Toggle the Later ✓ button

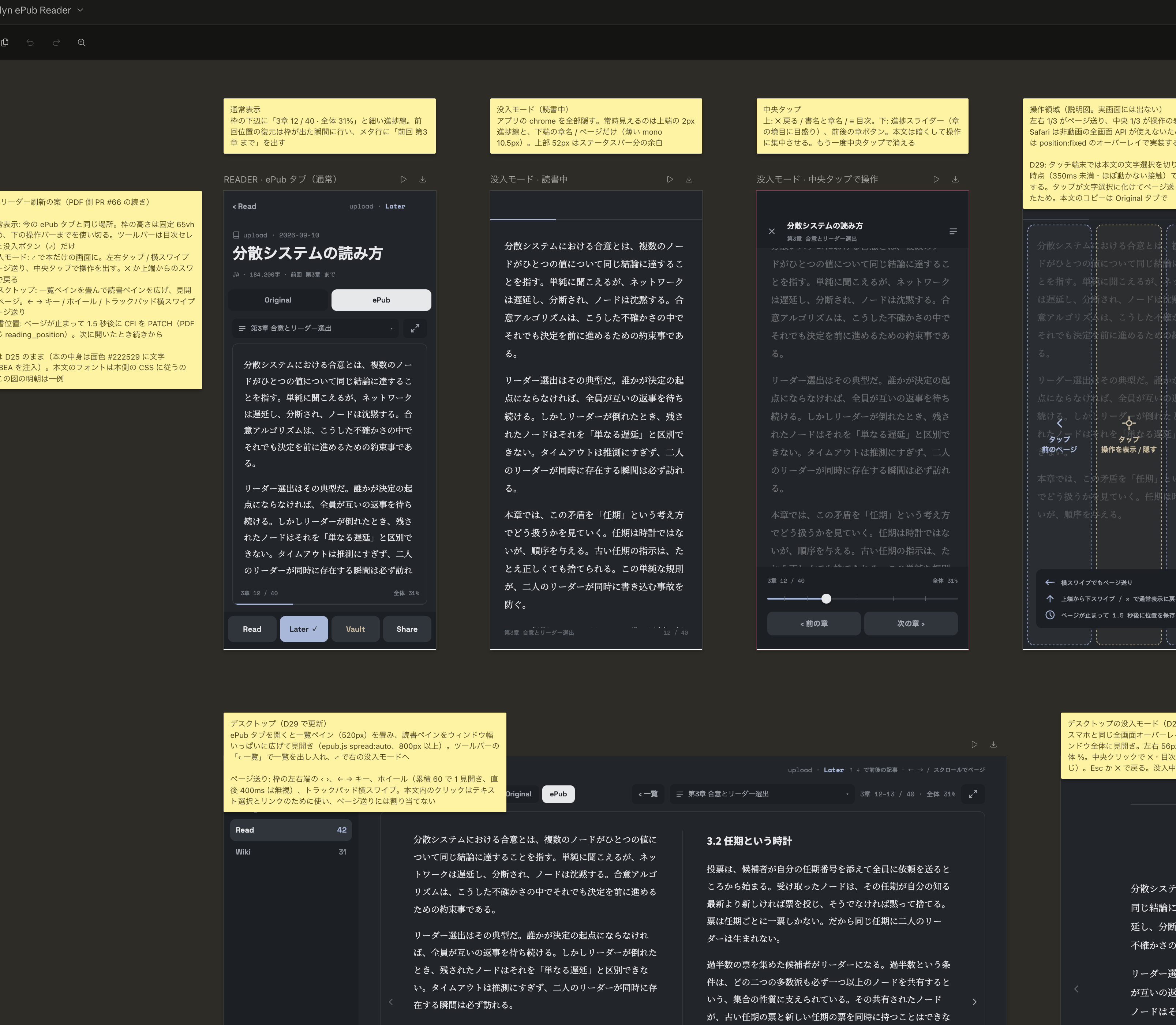tap(304, 629)
